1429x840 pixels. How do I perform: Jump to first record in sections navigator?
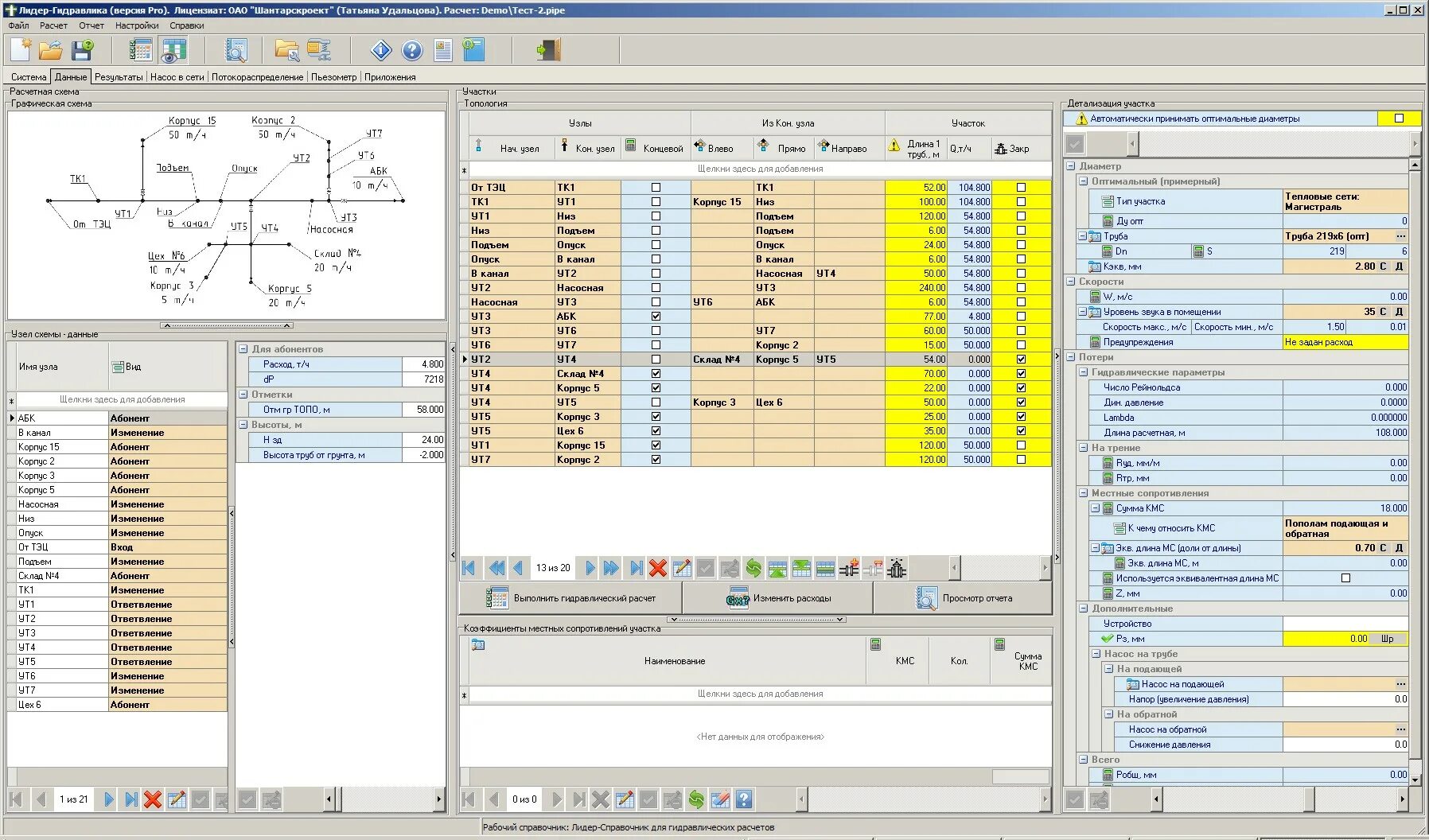tap(469, 568)
